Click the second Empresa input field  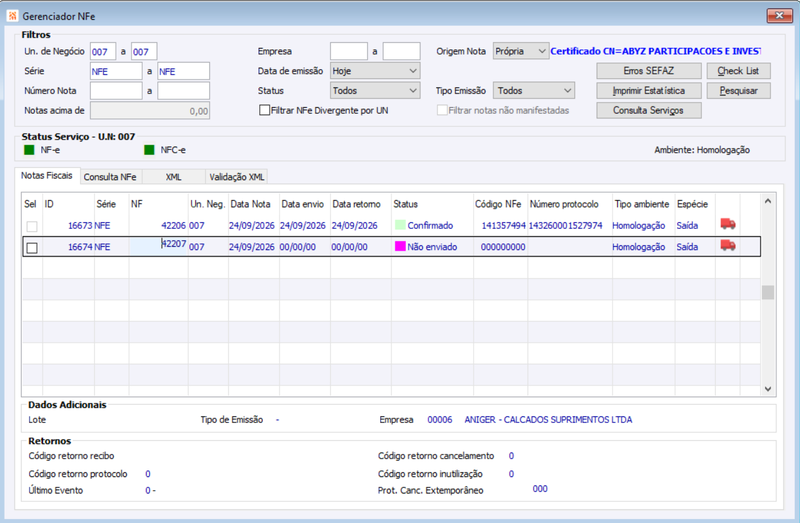[401, 52]
